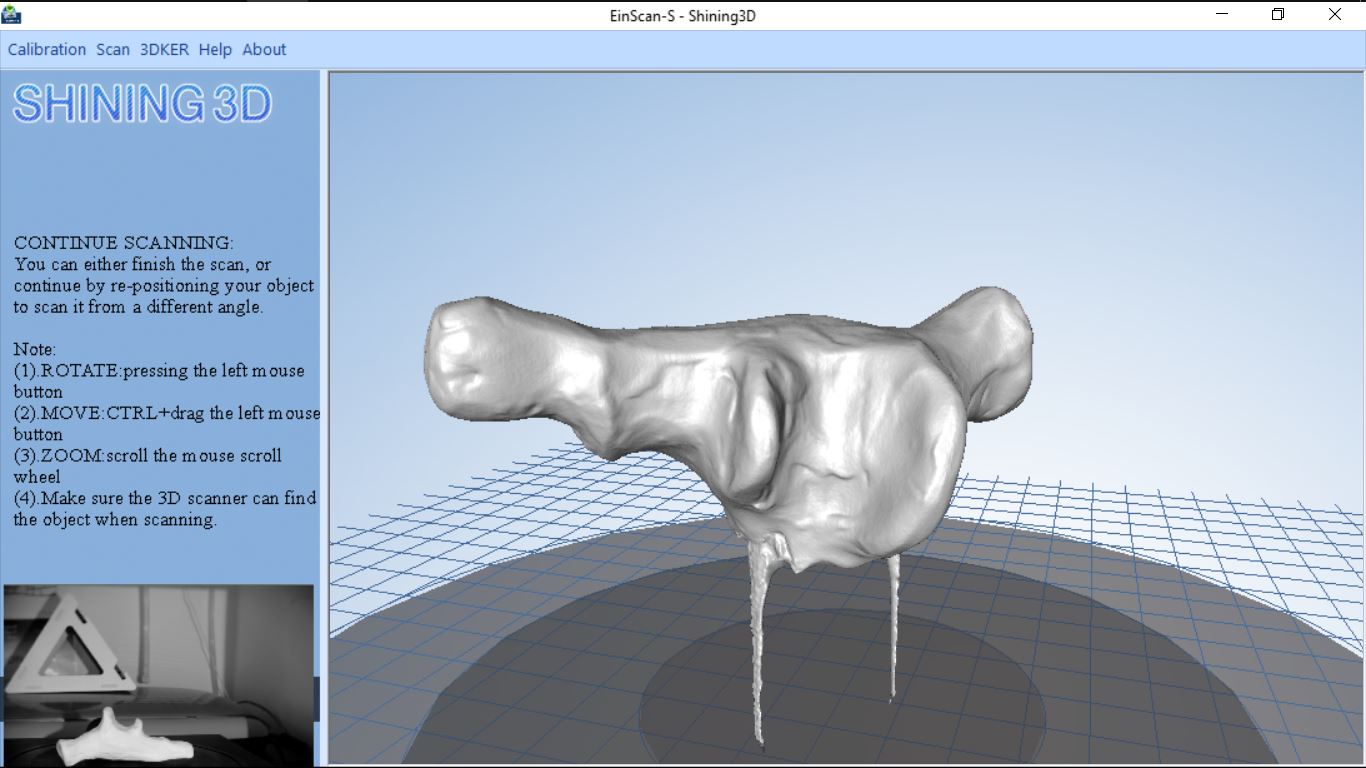Open the Scan menu
This screenshot has height=768, width=1366.
(113, 49)
